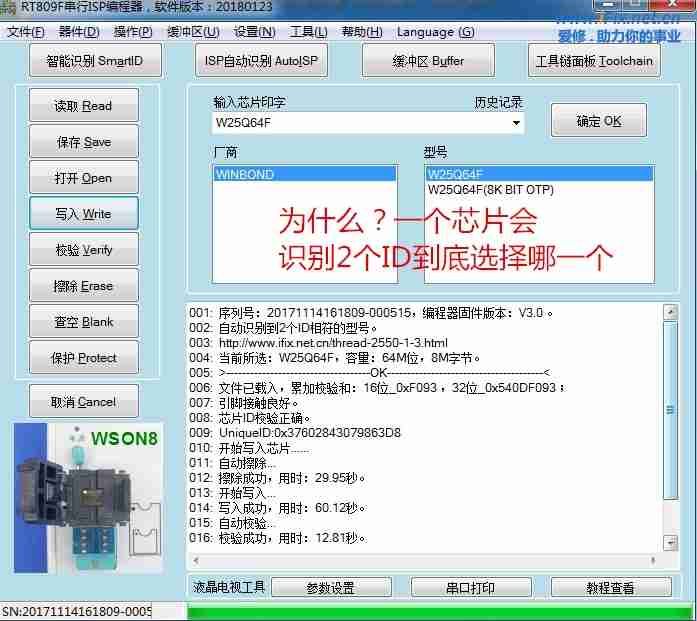Open the 器件(D) menu
This screenshot has height=621, width=697.
click(79, 32)
